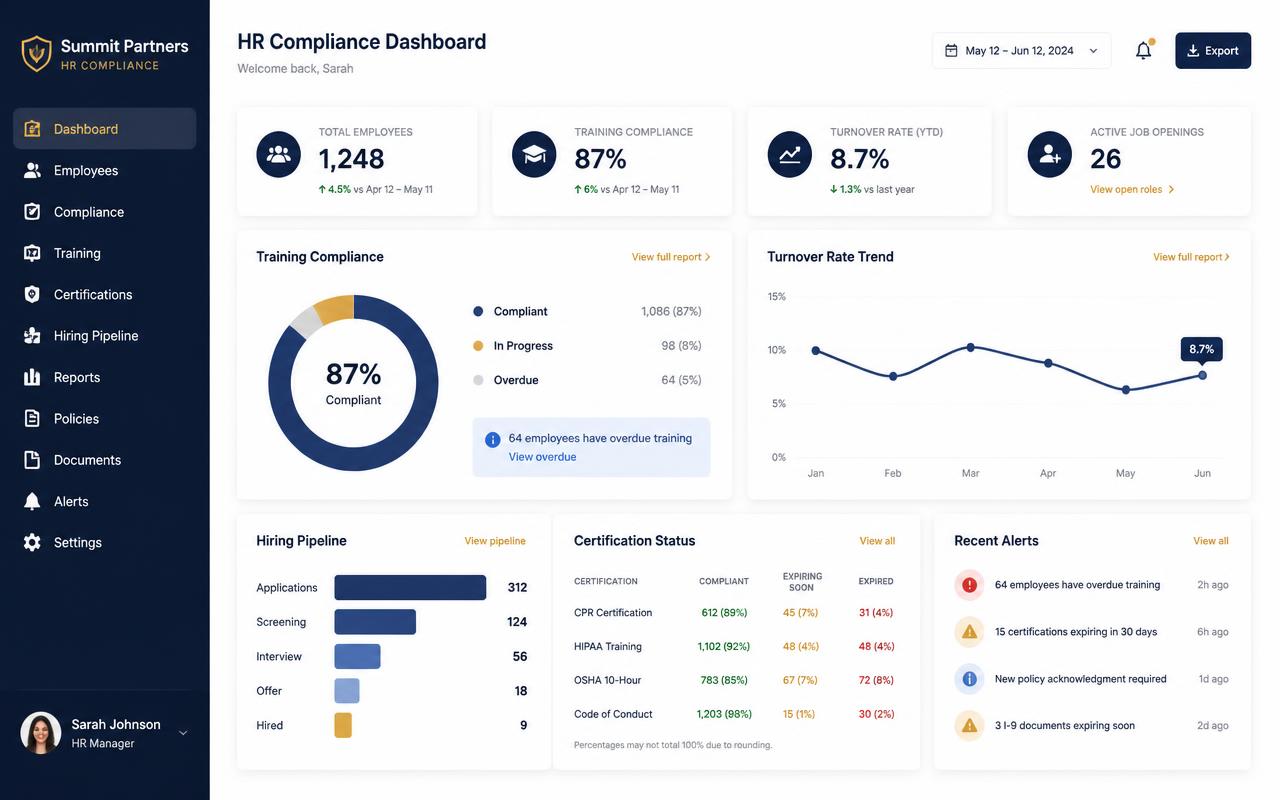Image resolution: width=1280 pixels, height=800 pixels.
Task: Click the calendar icon in date range picker
Action: [x=951, y=50]
